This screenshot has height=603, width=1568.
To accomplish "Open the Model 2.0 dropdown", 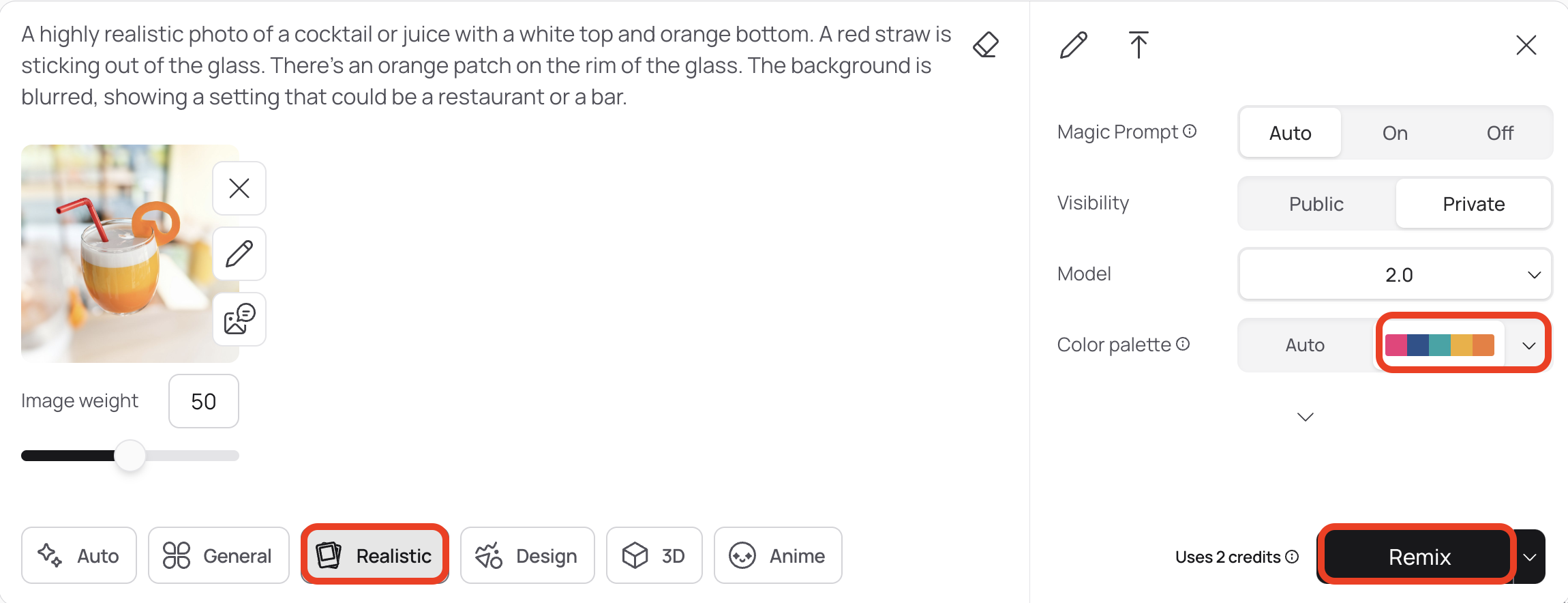I will (x=1395, y=275).
